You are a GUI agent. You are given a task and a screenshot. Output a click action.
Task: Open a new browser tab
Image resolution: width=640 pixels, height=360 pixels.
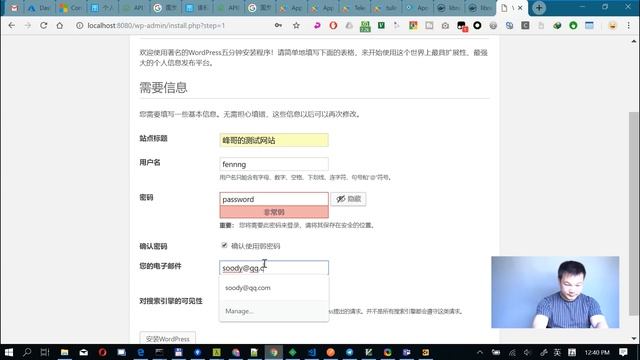point(539,8)
